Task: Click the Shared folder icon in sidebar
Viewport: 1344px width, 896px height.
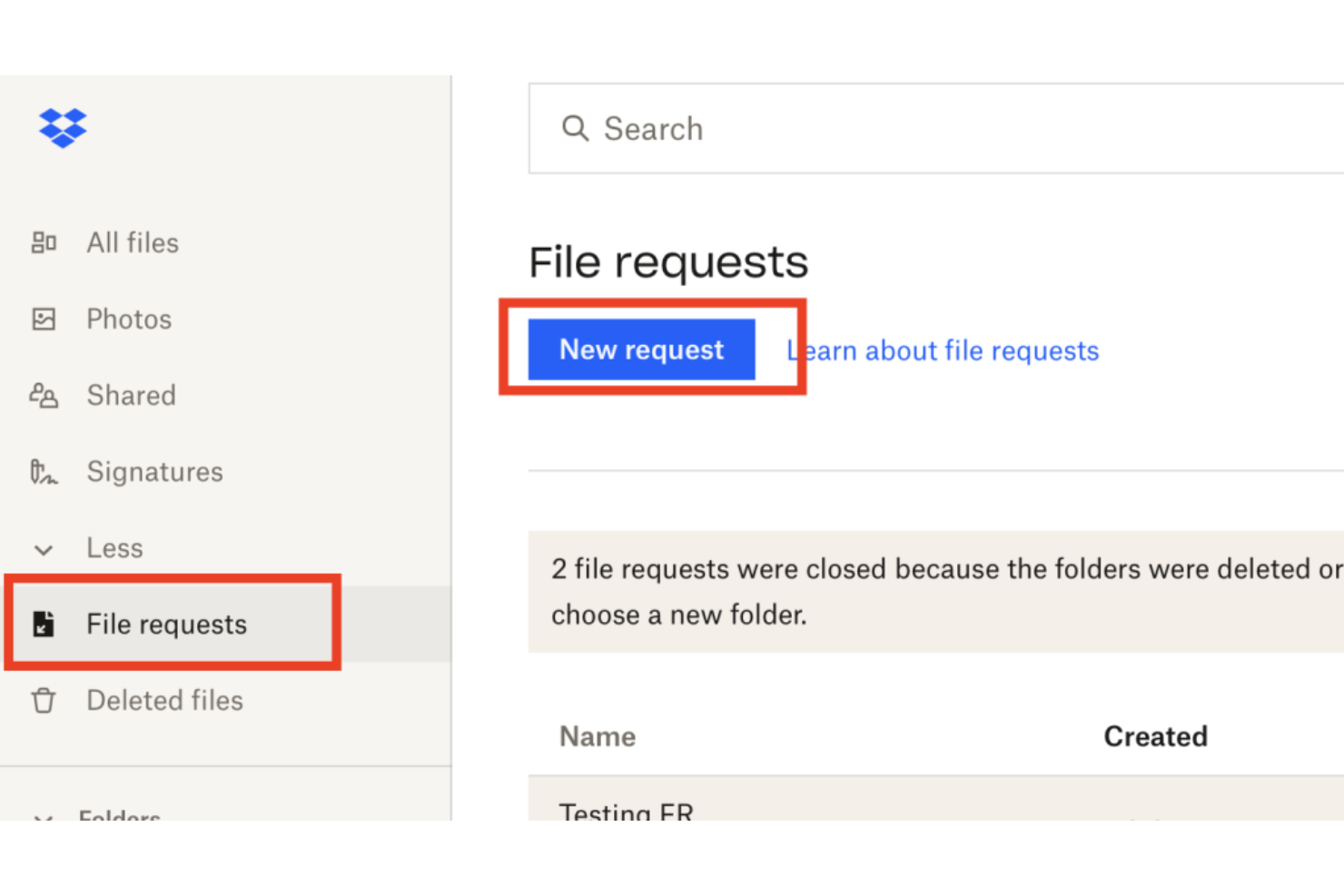Action: pos(43,395)
